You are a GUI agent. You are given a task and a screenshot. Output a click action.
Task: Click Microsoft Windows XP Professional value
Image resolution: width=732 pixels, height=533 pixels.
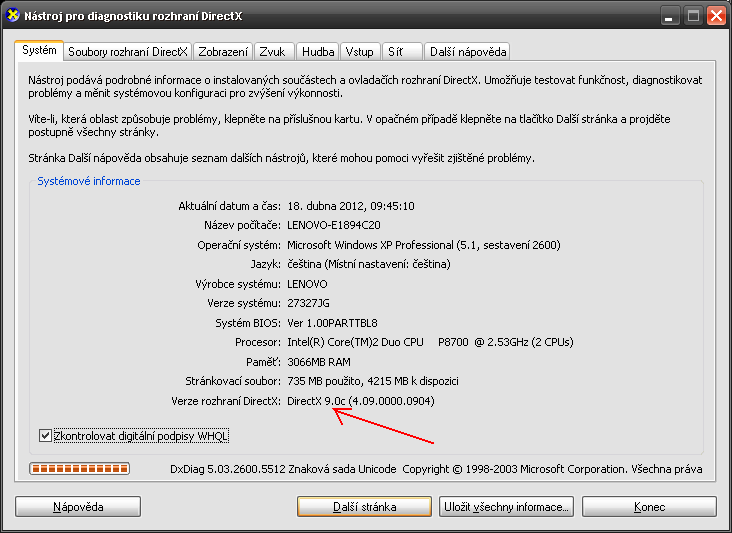423,245
